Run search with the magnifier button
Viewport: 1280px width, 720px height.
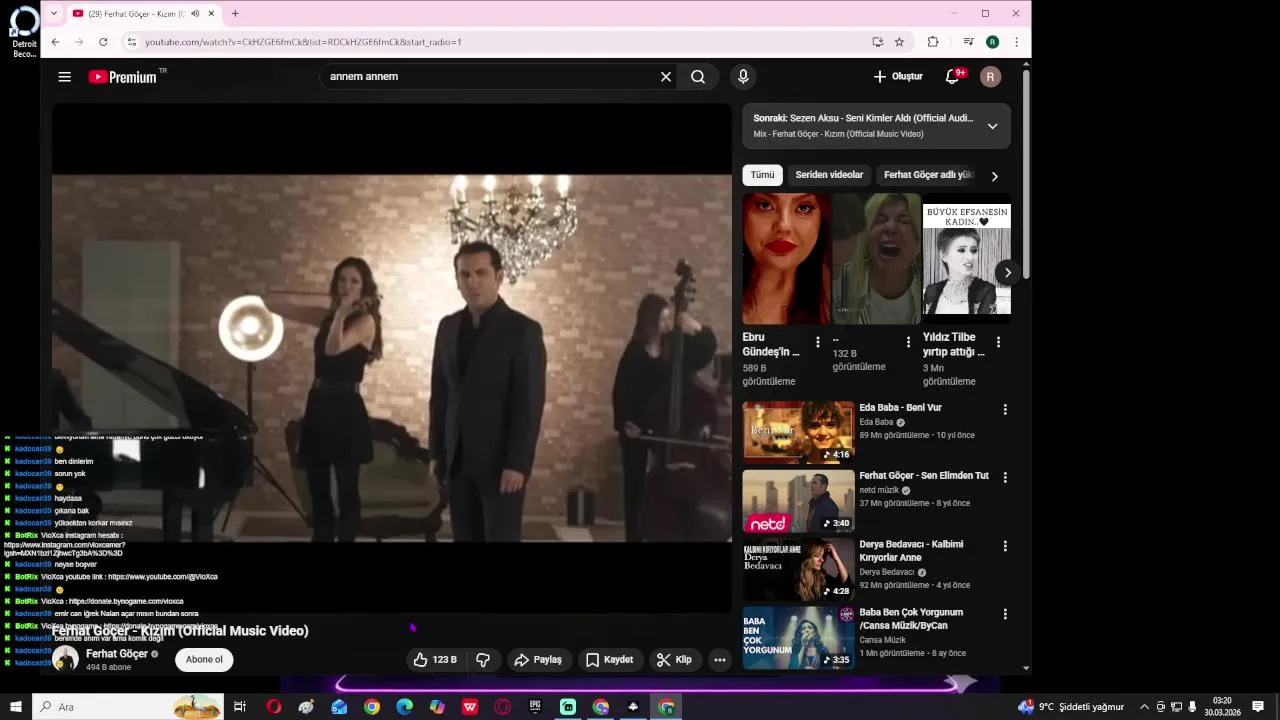pyautogui.click(x=698, y=77)
